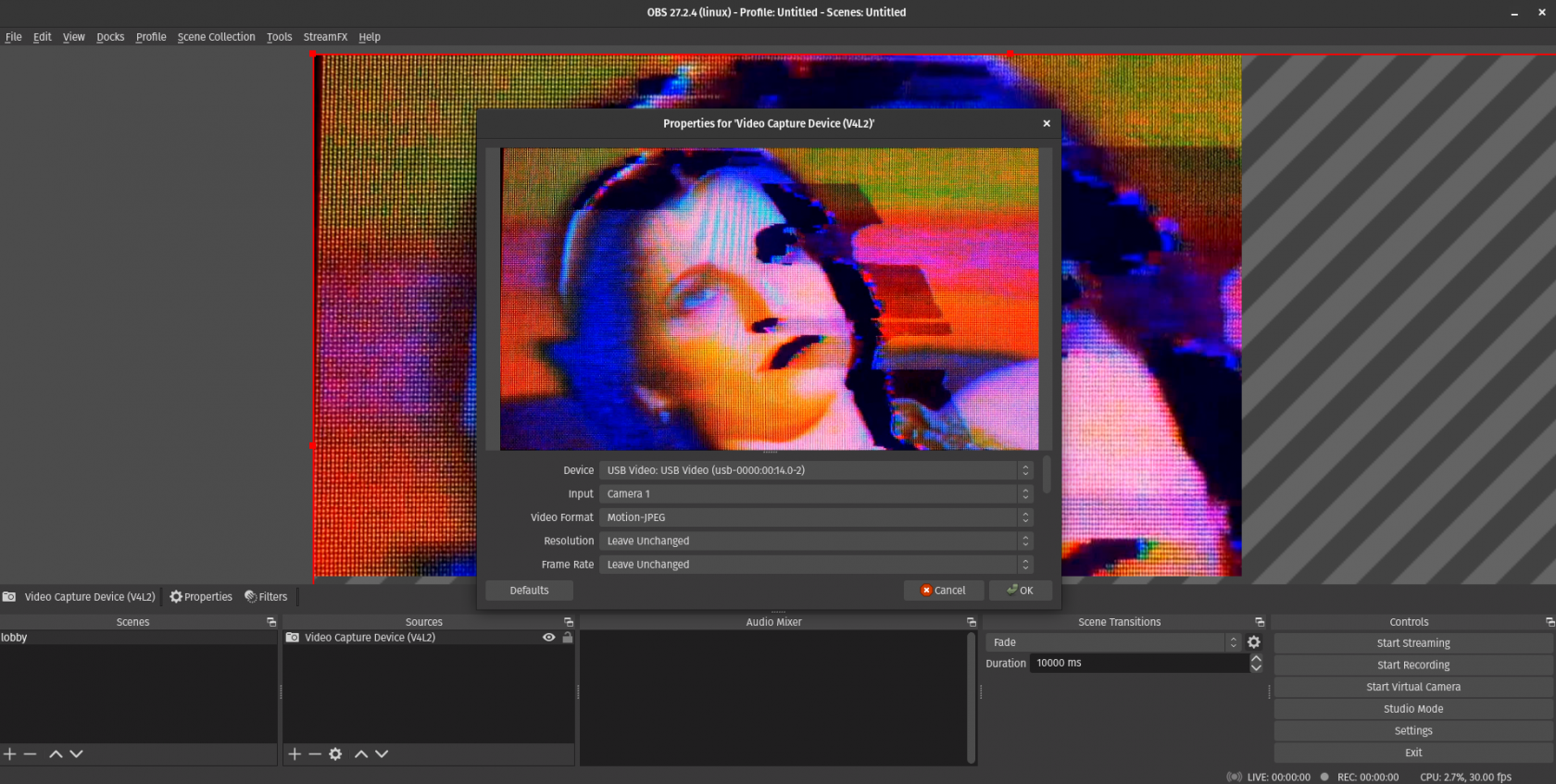Screen dimensions: 1556x784
Task: Move source down in Sources panel
Action: pyautogui.click(x=382, y=754)
